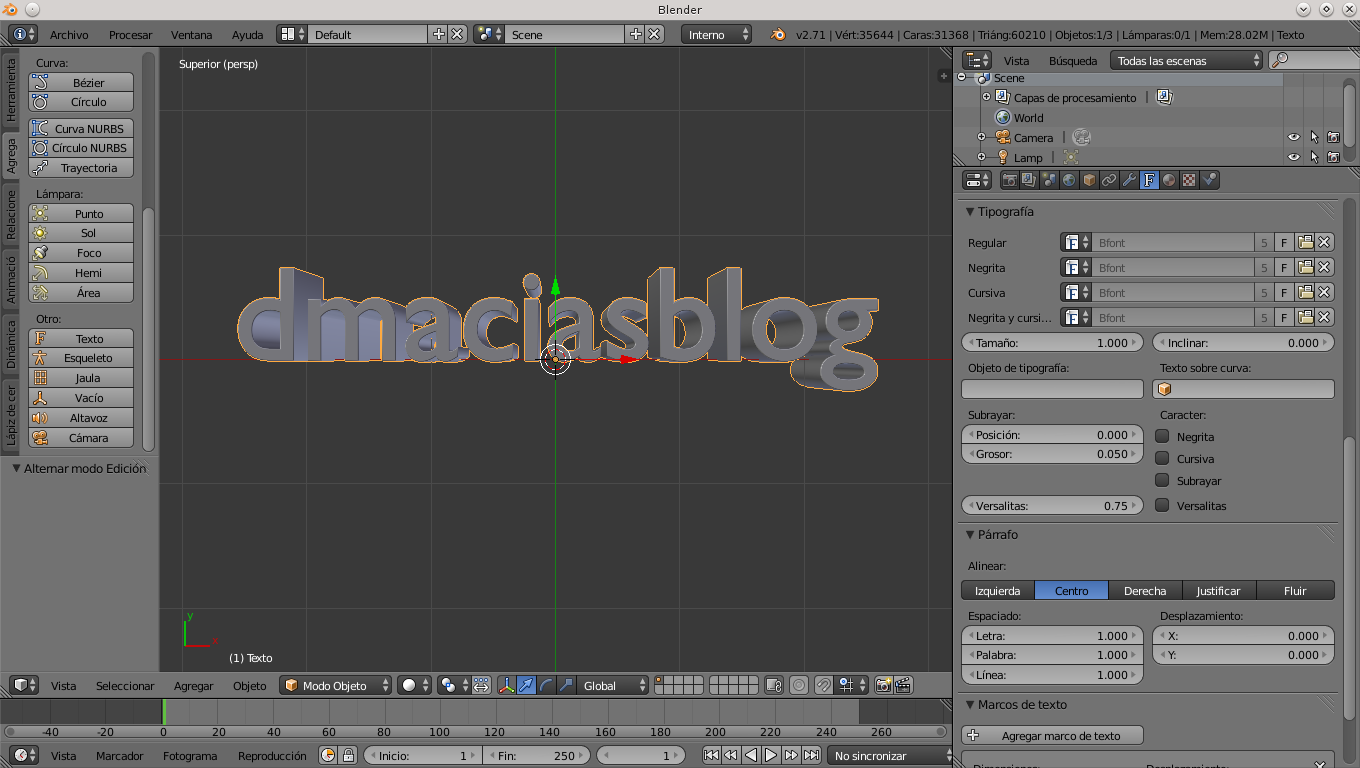1360x768 pixels.
Task: Enable the Negrita character checkbox
Action: 1162,436
